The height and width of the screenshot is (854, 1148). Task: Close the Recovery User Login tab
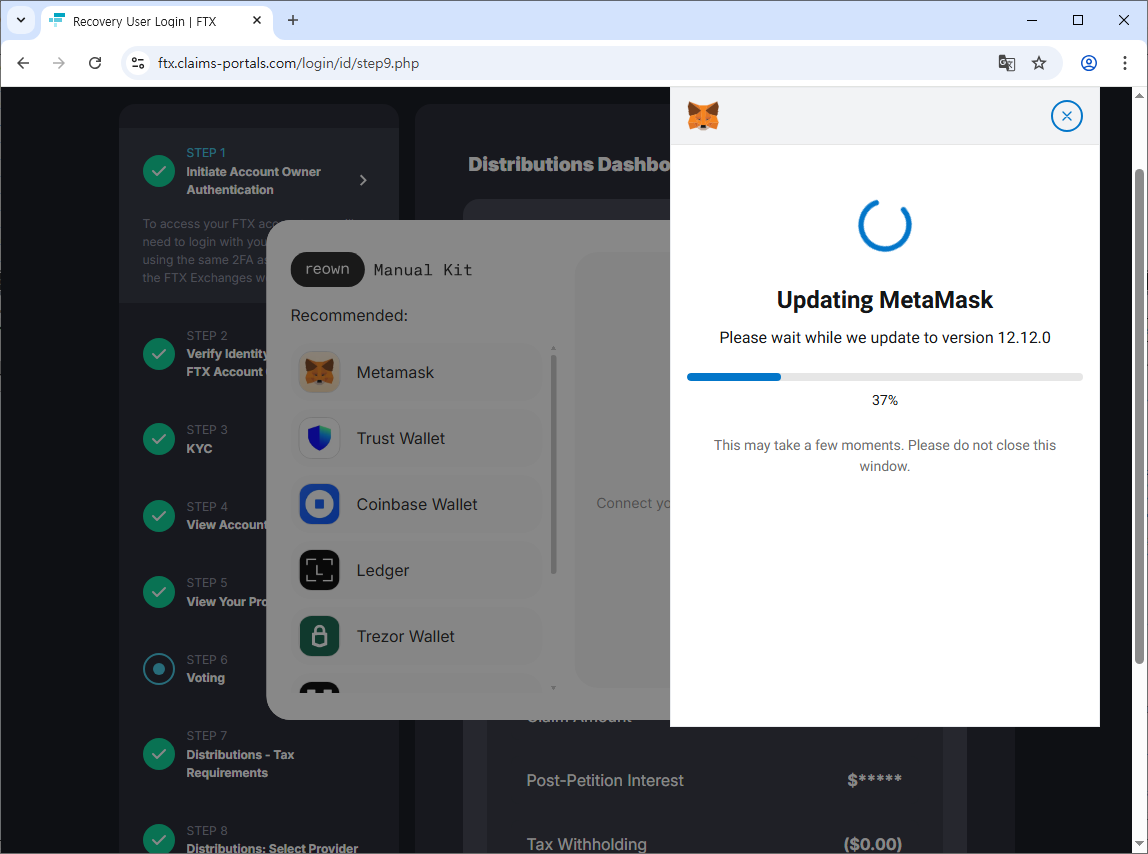point(257,21)
